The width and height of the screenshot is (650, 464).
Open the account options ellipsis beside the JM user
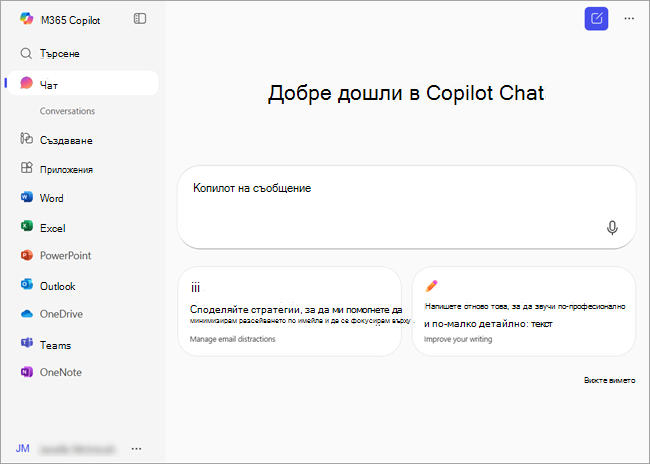[x=136, y=449]
